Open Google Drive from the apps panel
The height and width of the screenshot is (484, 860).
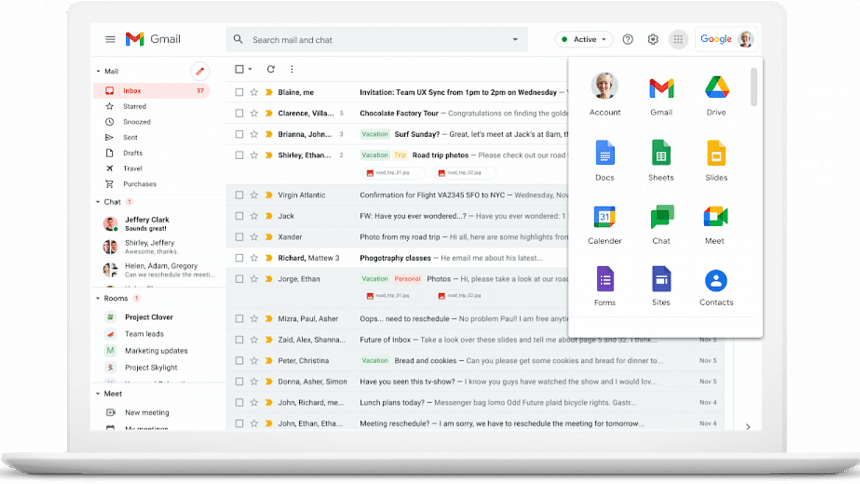(716, 89)
